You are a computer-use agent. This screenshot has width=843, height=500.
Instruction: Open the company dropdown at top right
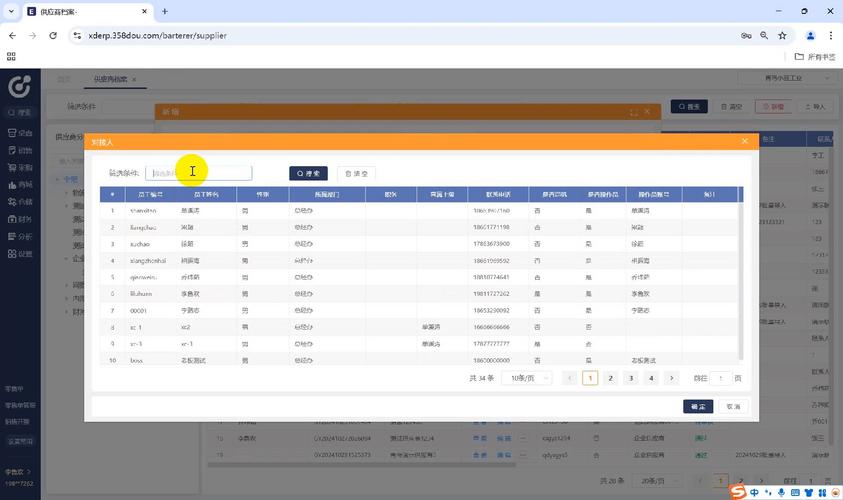click(x=786, y=78)
